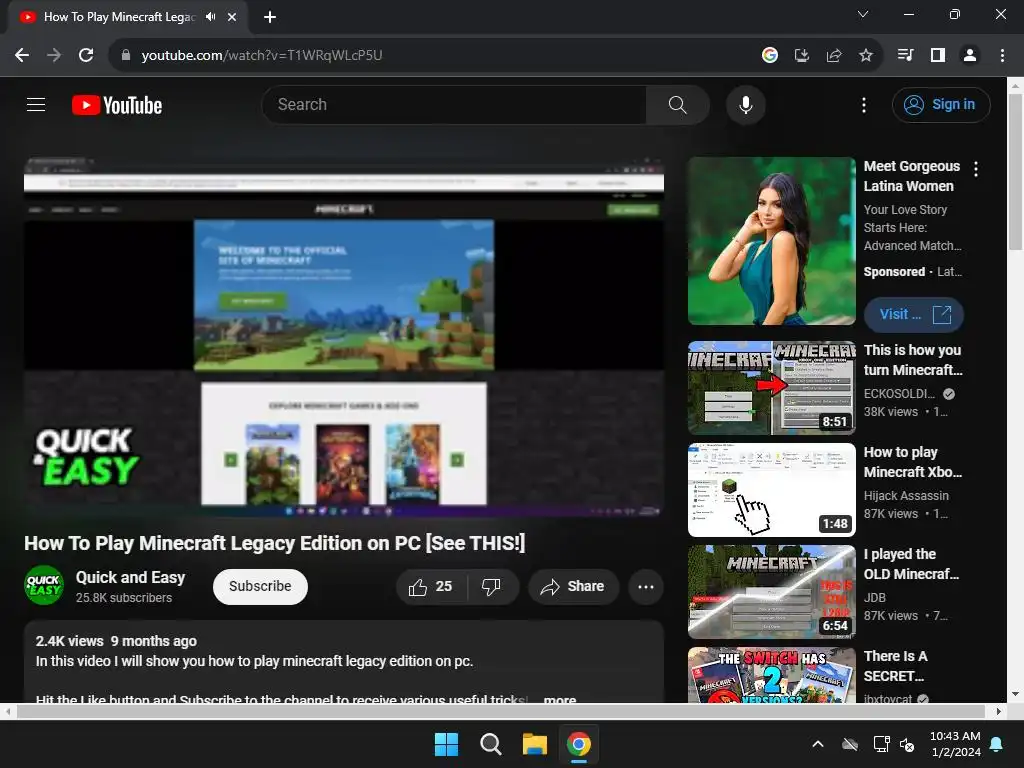The image size is (1024, 768).
Task: Open YouTube settings three-dot menu
Action: (x=863, y=104)
